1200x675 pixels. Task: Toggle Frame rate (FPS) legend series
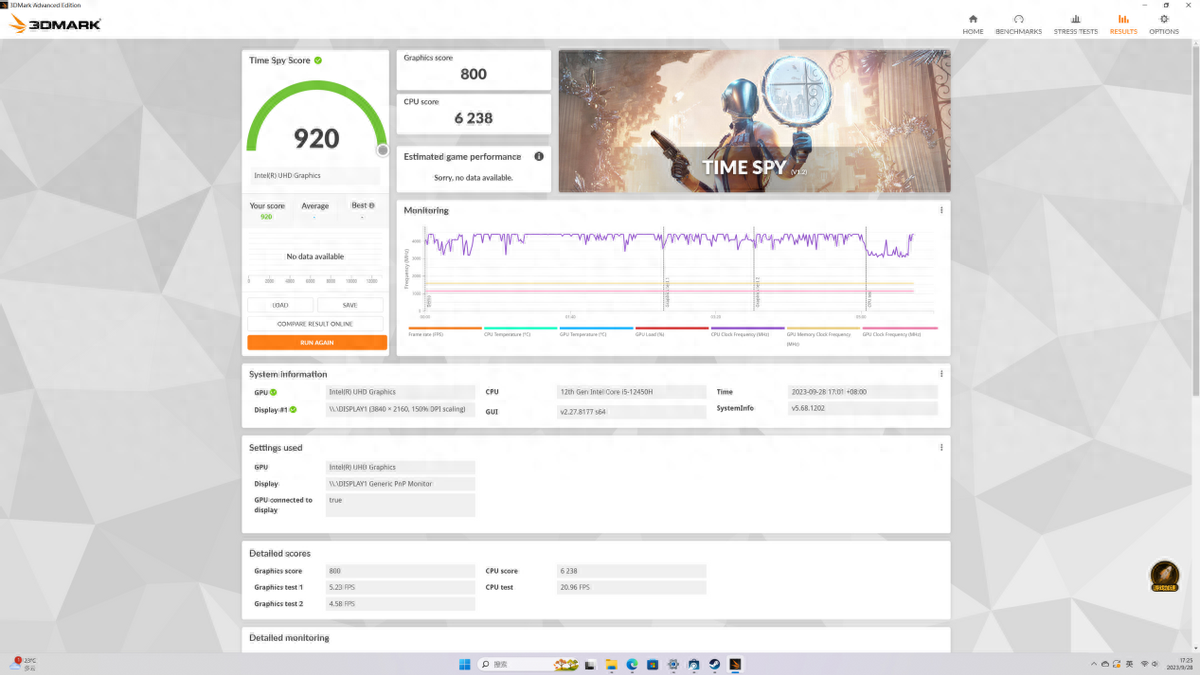445,331
